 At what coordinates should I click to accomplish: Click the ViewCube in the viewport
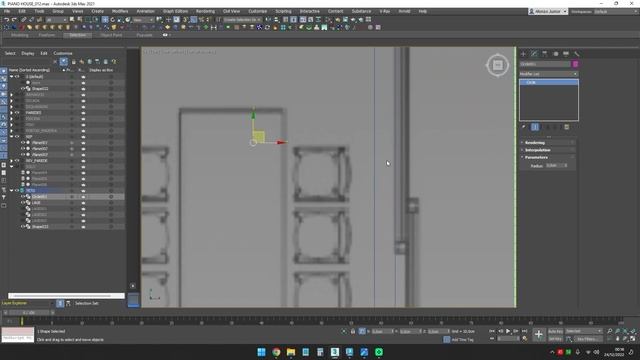pyautogui.click(x=497, y=65)
